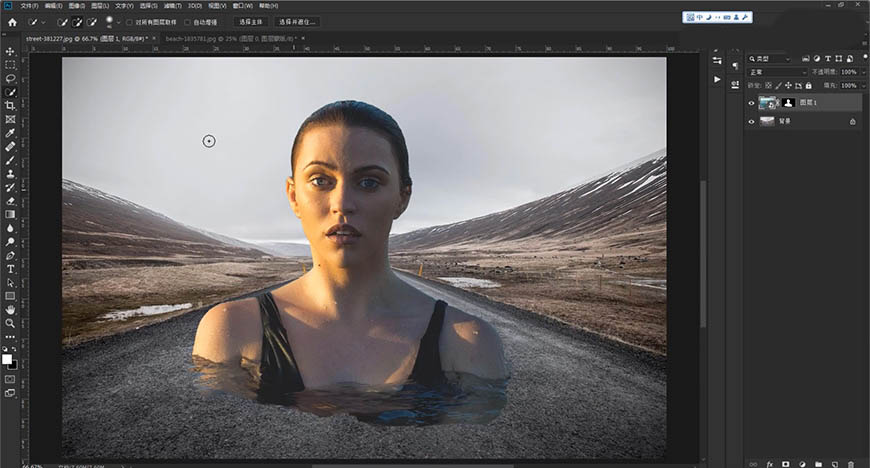The image size is (870, 468).
Task: Choose New Selection mode in options bar
Action: (x=63, y=22)
